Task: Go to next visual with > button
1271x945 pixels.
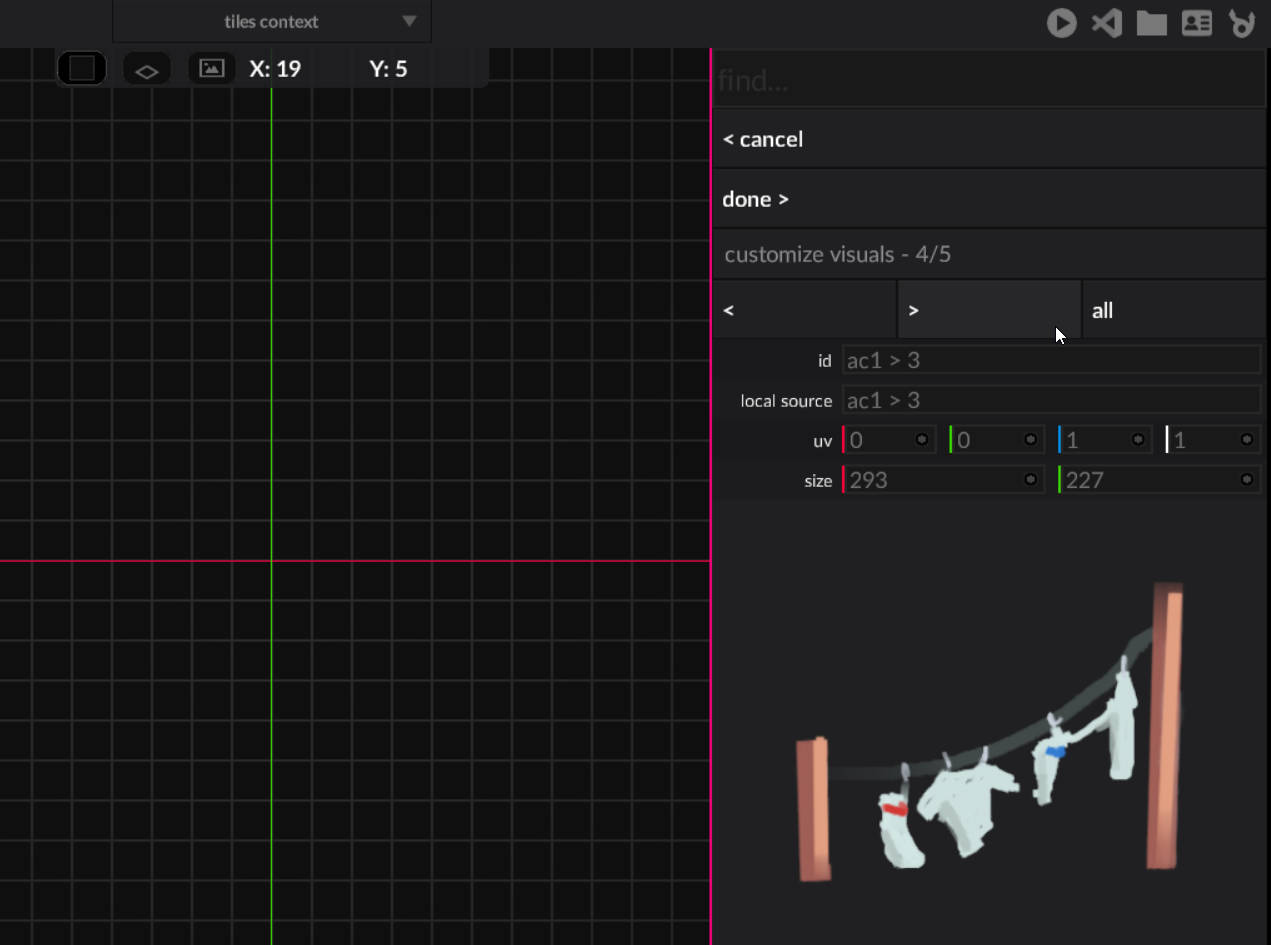Action: click(x=988, y=310)
